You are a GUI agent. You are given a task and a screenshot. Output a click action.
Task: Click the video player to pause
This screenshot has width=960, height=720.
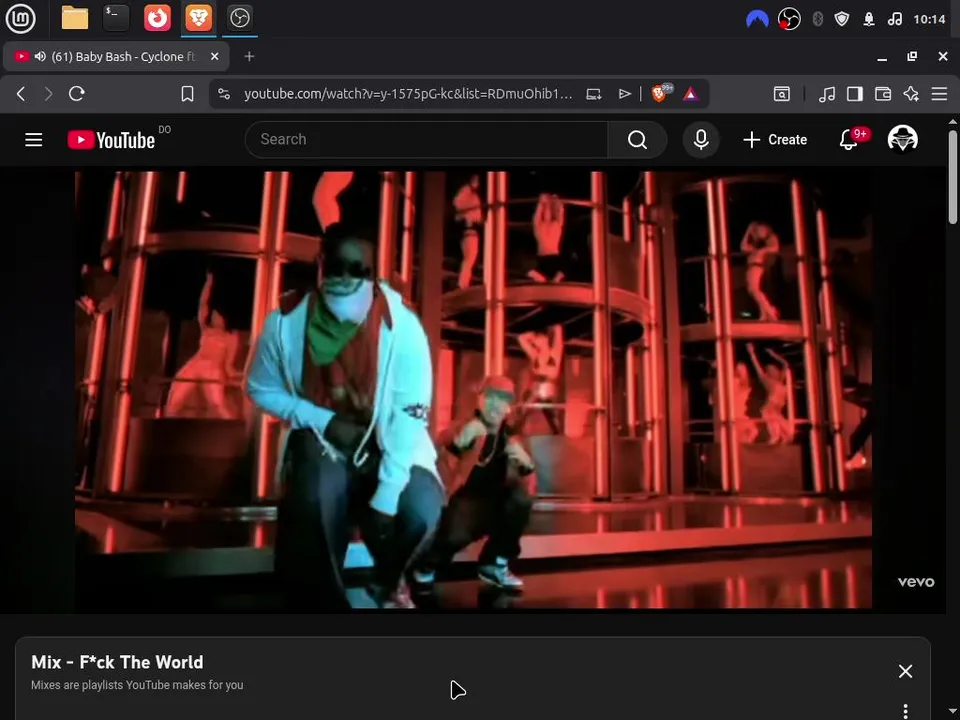tap(473, 390)
